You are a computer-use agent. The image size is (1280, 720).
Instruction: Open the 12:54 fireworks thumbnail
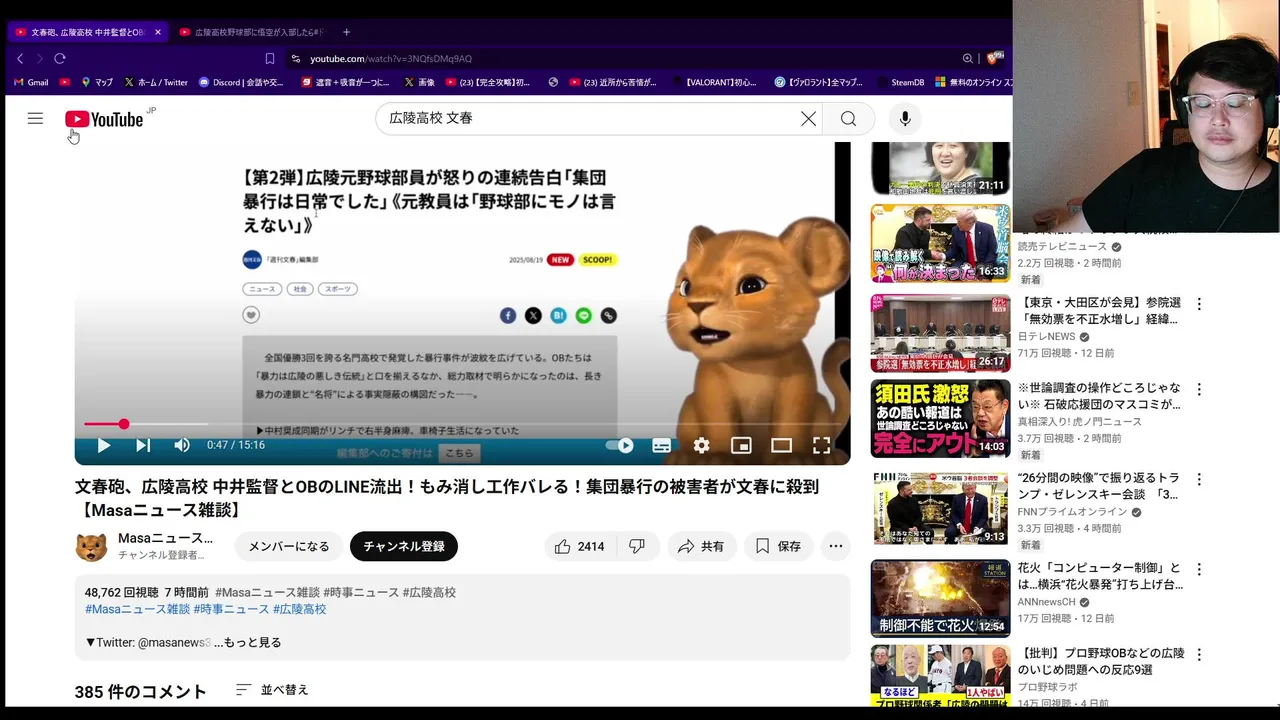coord(940,598)
